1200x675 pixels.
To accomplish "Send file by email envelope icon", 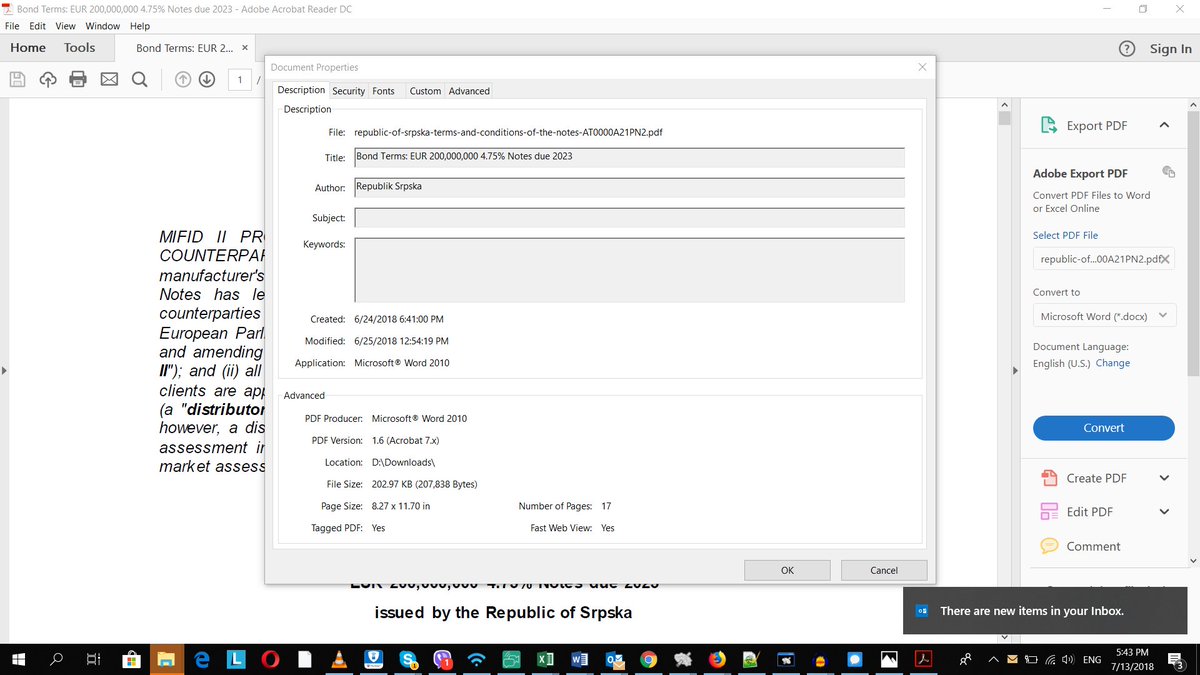I will [x=108, y=80].
